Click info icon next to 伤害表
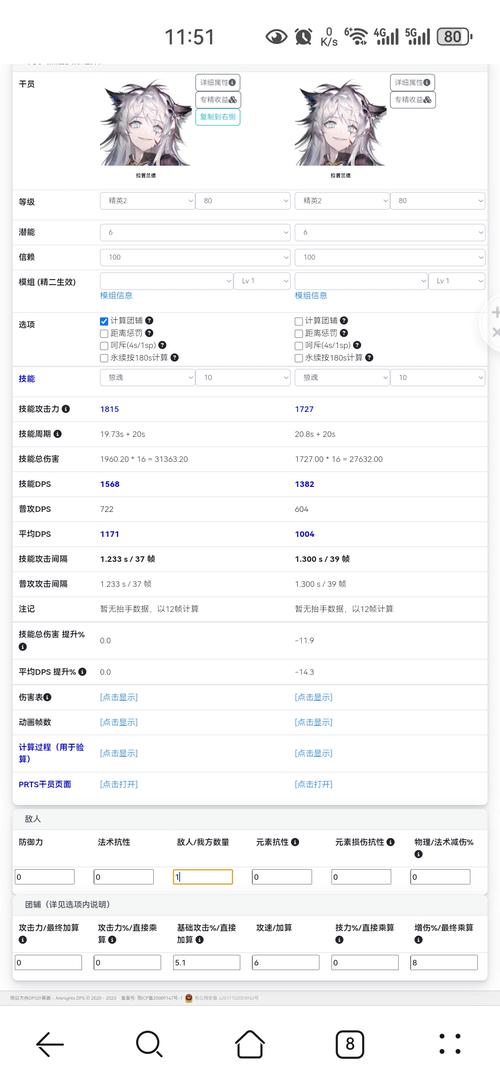This screenshot has height=1083, width=500. 48,698
